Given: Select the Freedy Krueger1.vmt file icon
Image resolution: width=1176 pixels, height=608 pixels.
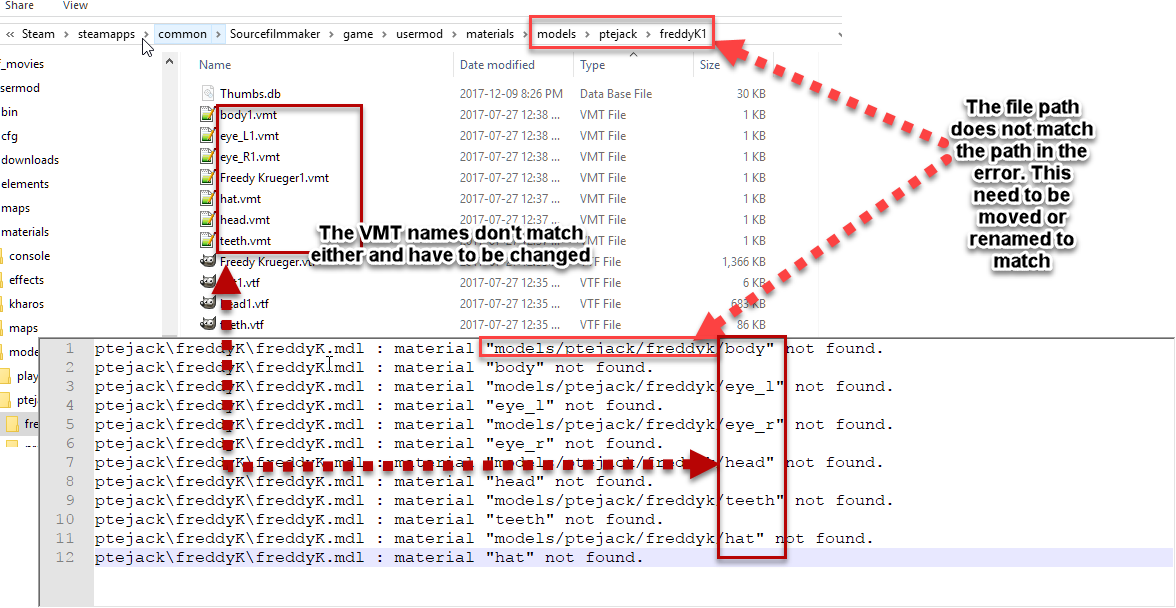Looking at the screenshot, I should [x=208, y=178].
